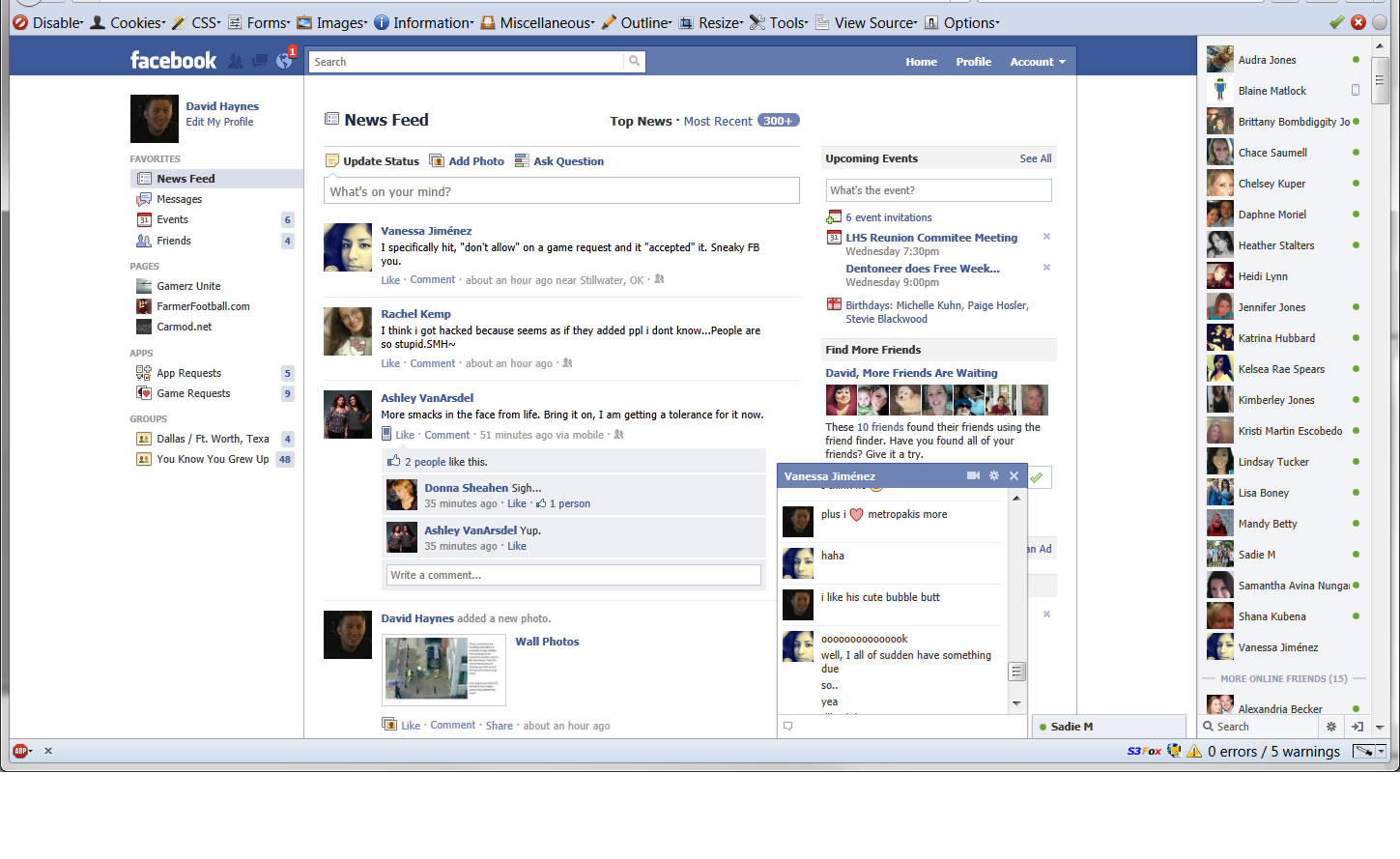The image size is (1400, 859).
Task: Click the chat message input box
Action: coord(902,727)
